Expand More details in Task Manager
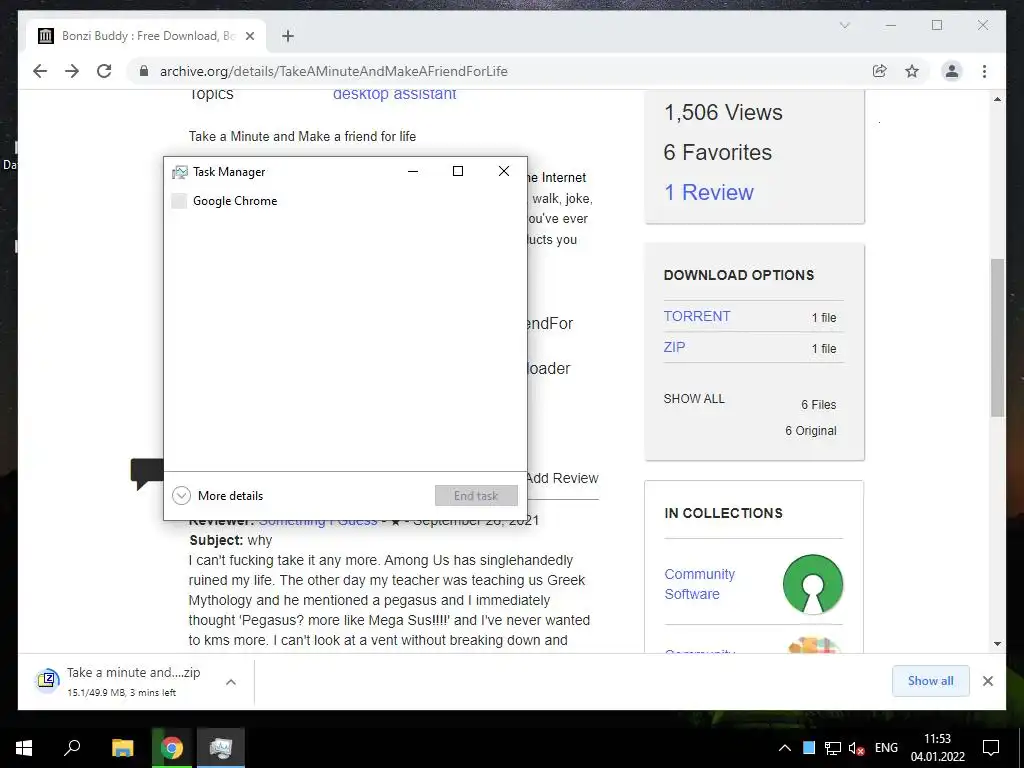Image resolution: width=1024 pixels, height=768 pixels. tap(217, 496)
